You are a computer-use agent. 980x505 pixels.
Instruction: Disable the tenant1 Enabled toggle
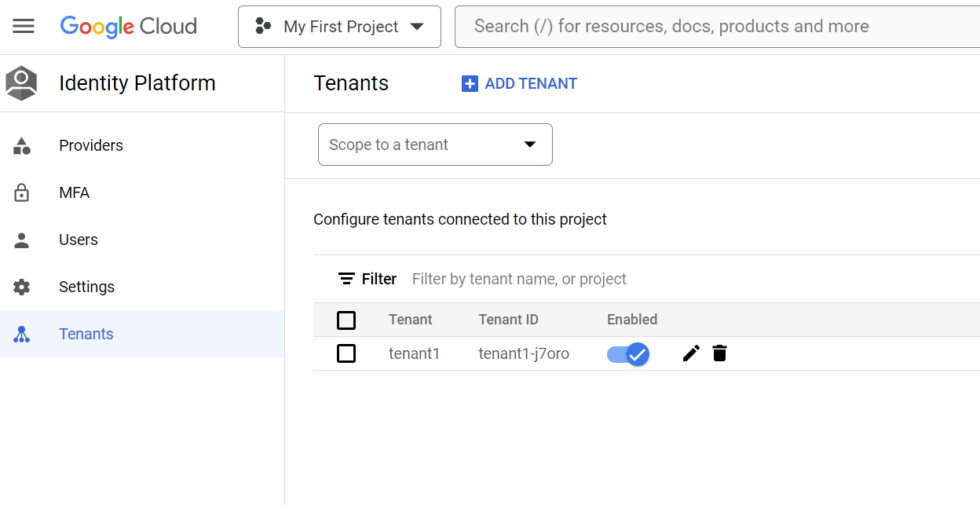coord(628,354)
